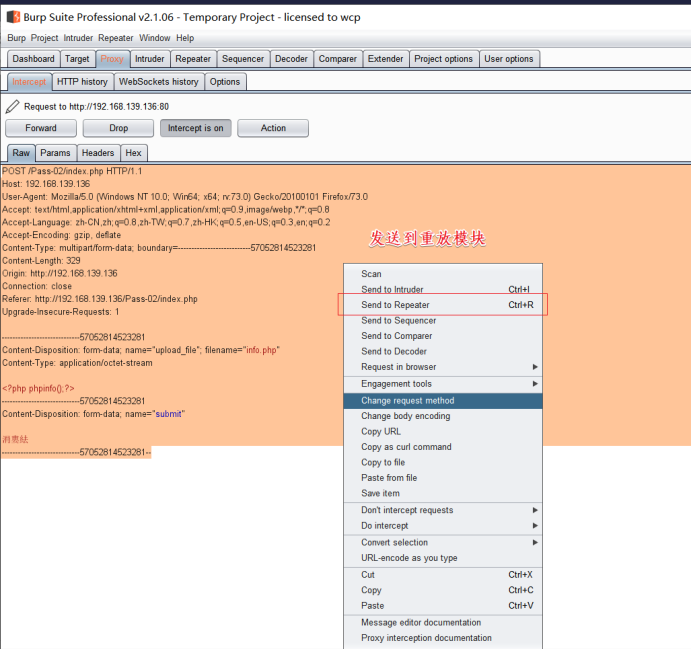Open the Burp menu

point(16,38)
